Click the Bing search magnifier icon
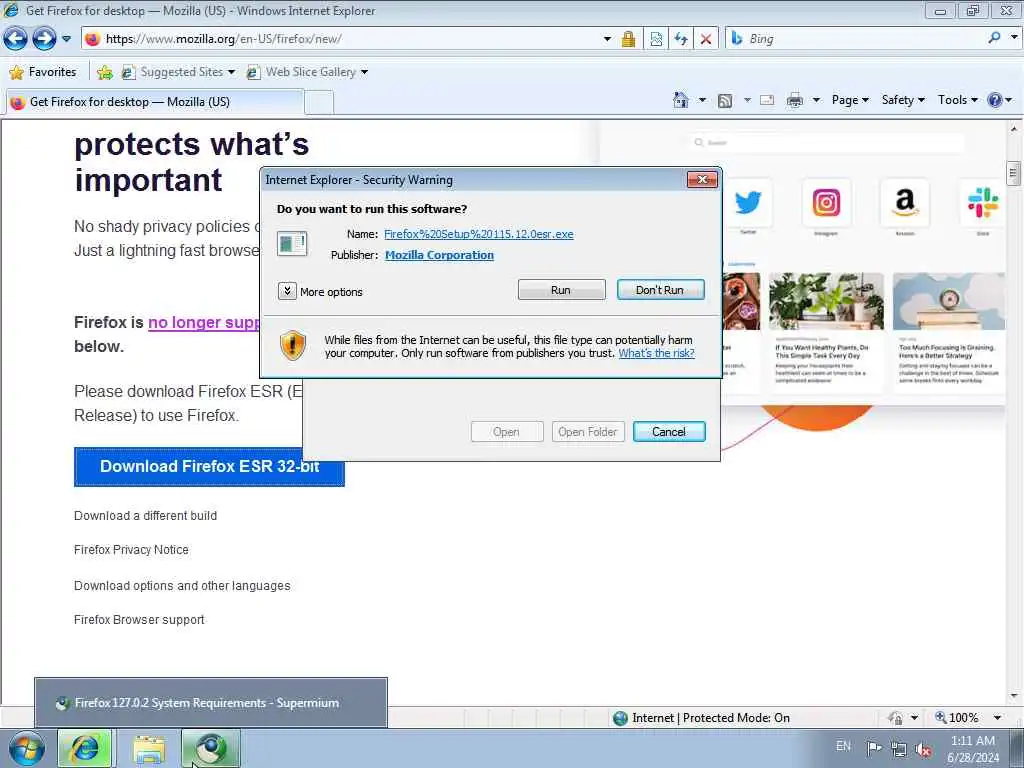Image resolution: width=1024 pixels, height=768 pixels. [x=994, y=38]
